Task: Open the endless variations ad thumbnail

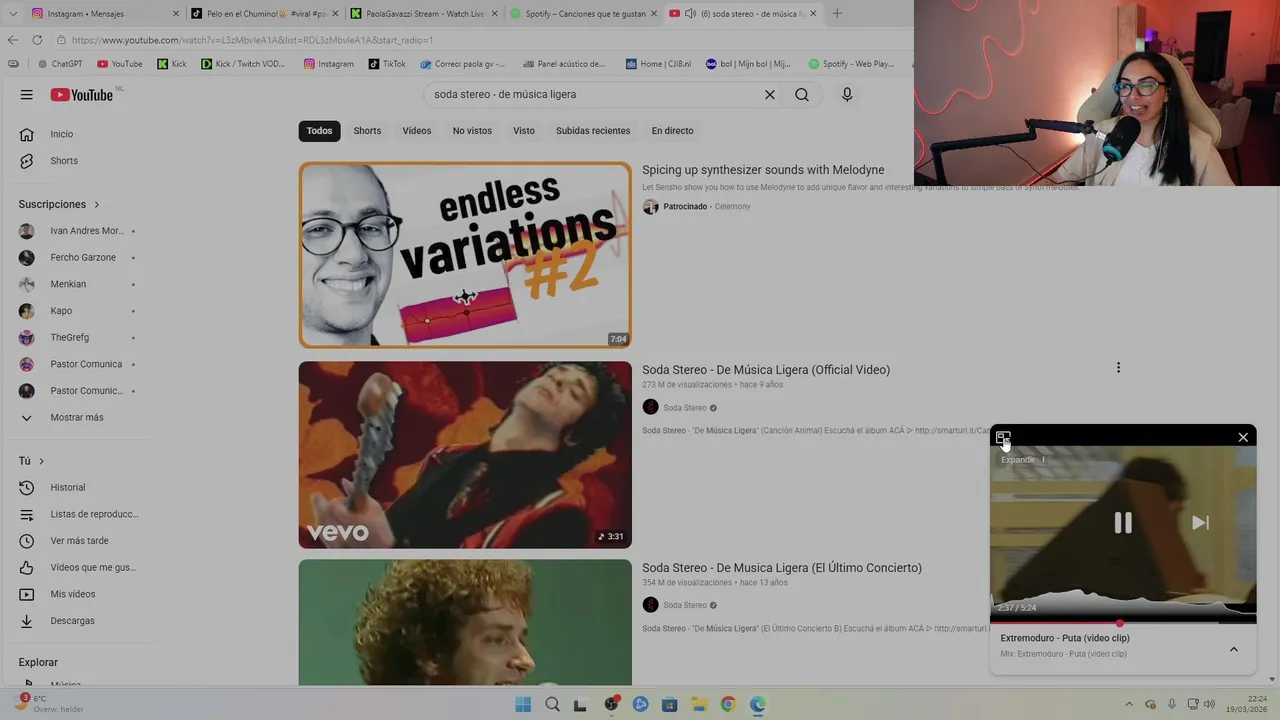Action: pos(465,255)
